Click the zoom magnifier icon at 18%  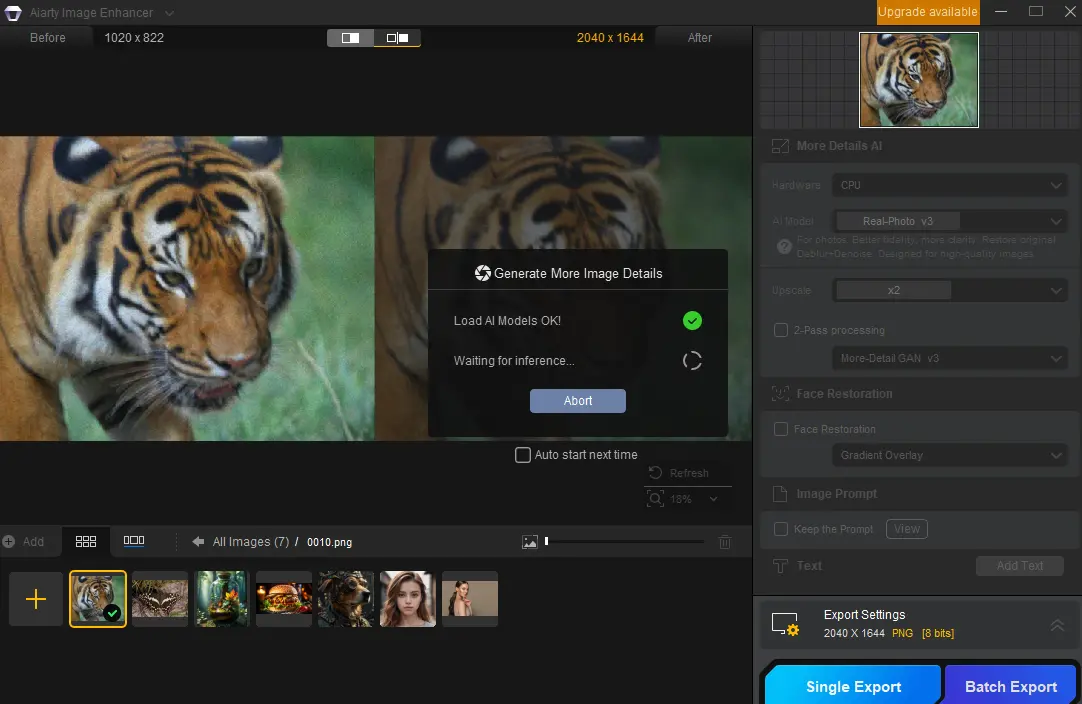tap(656, 498)
